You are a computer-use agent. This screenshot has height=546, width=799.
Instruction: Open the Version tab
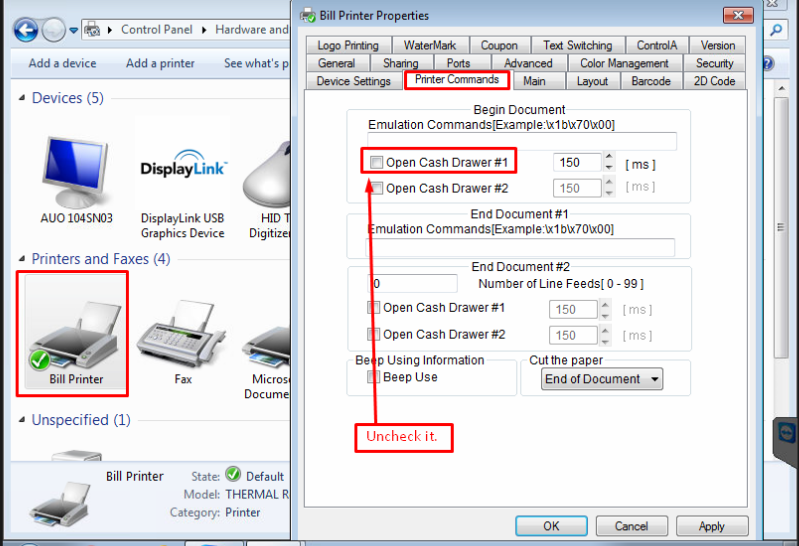pos(718,45)
